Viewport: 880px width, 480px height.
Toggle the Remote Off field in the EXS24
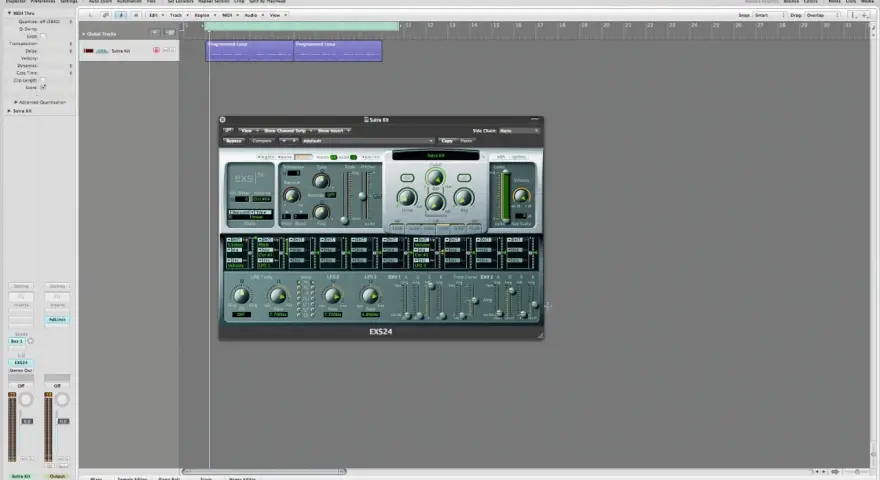[331, 195]
